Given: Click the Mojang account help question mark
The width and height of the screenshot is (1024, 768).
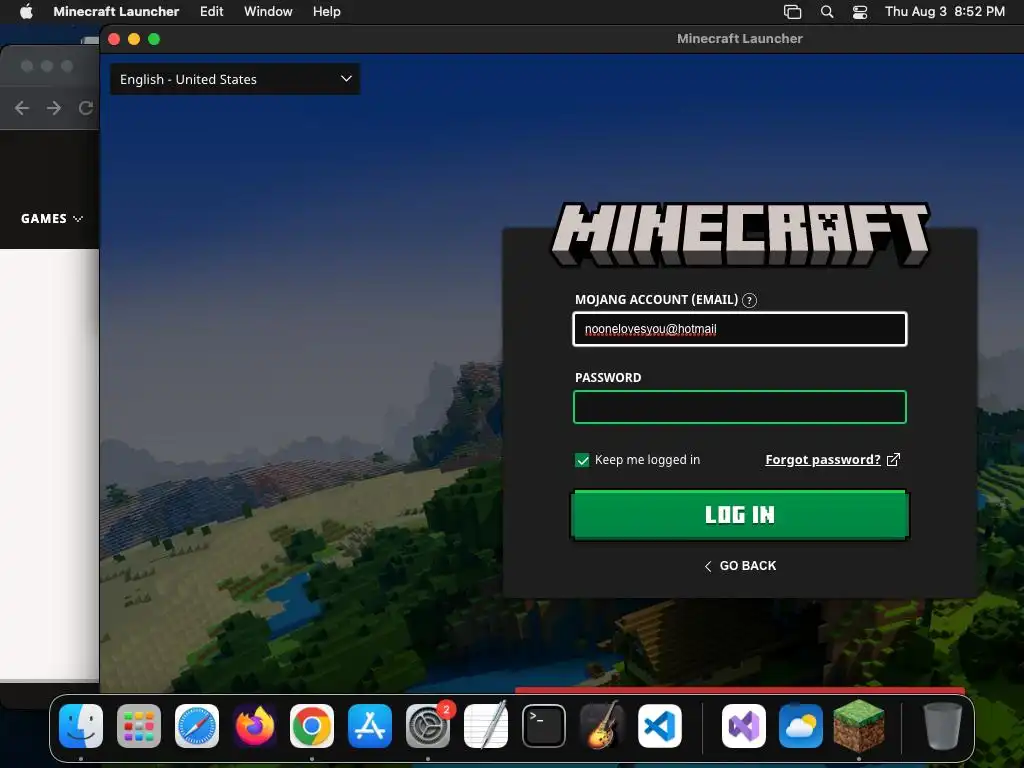Looking at the screenshot, I should coord(750,300).
